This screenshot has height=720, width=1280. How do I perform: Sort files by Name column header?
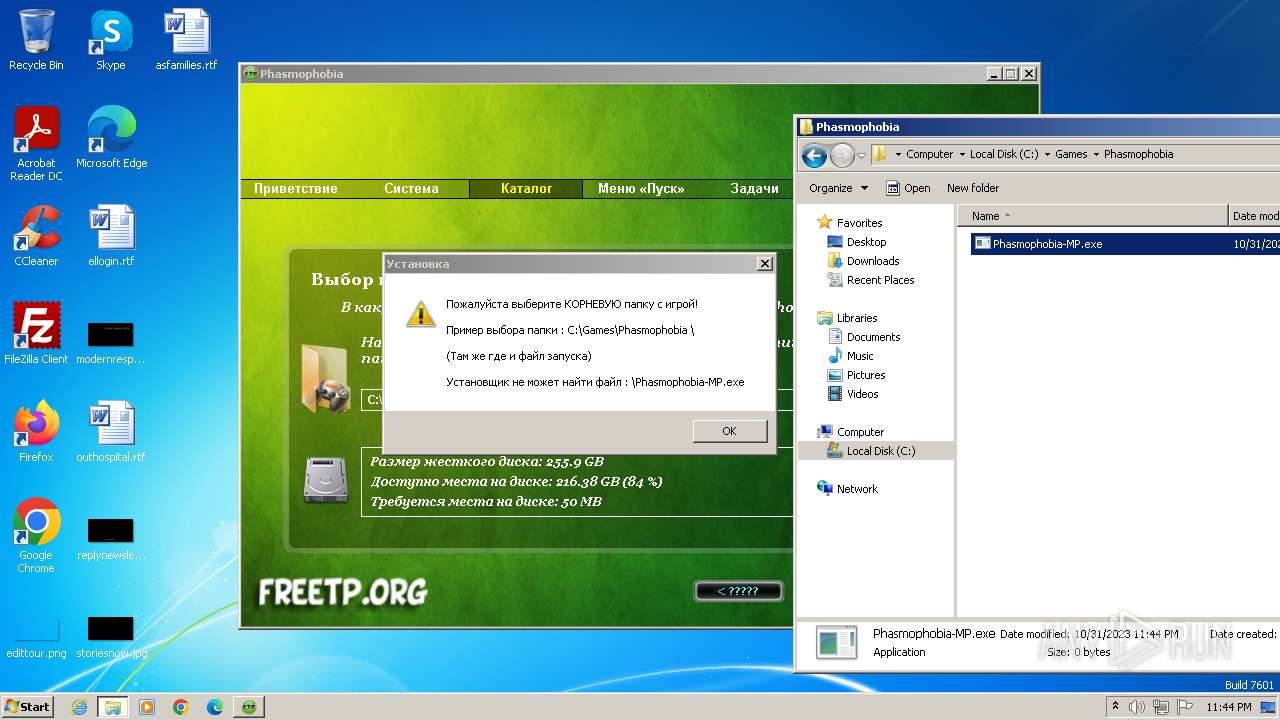coord(1093,216)
